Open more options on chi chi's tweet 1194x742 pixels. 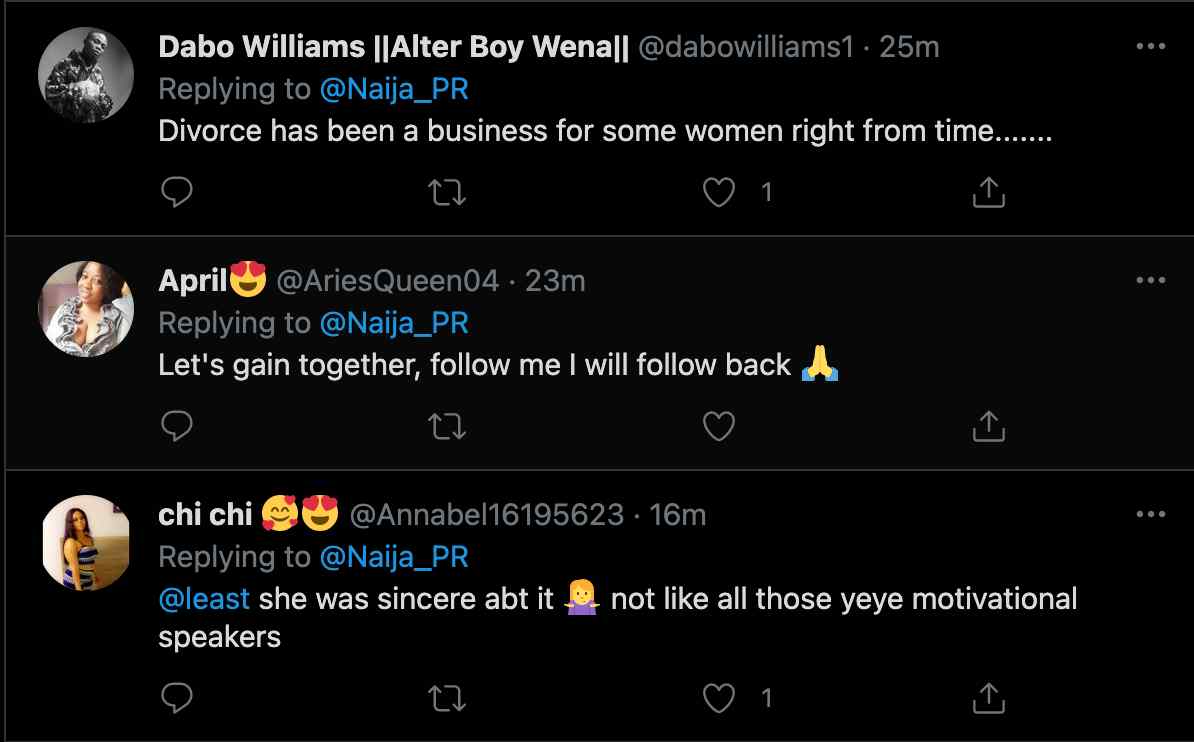click(x=1150, y=514)
